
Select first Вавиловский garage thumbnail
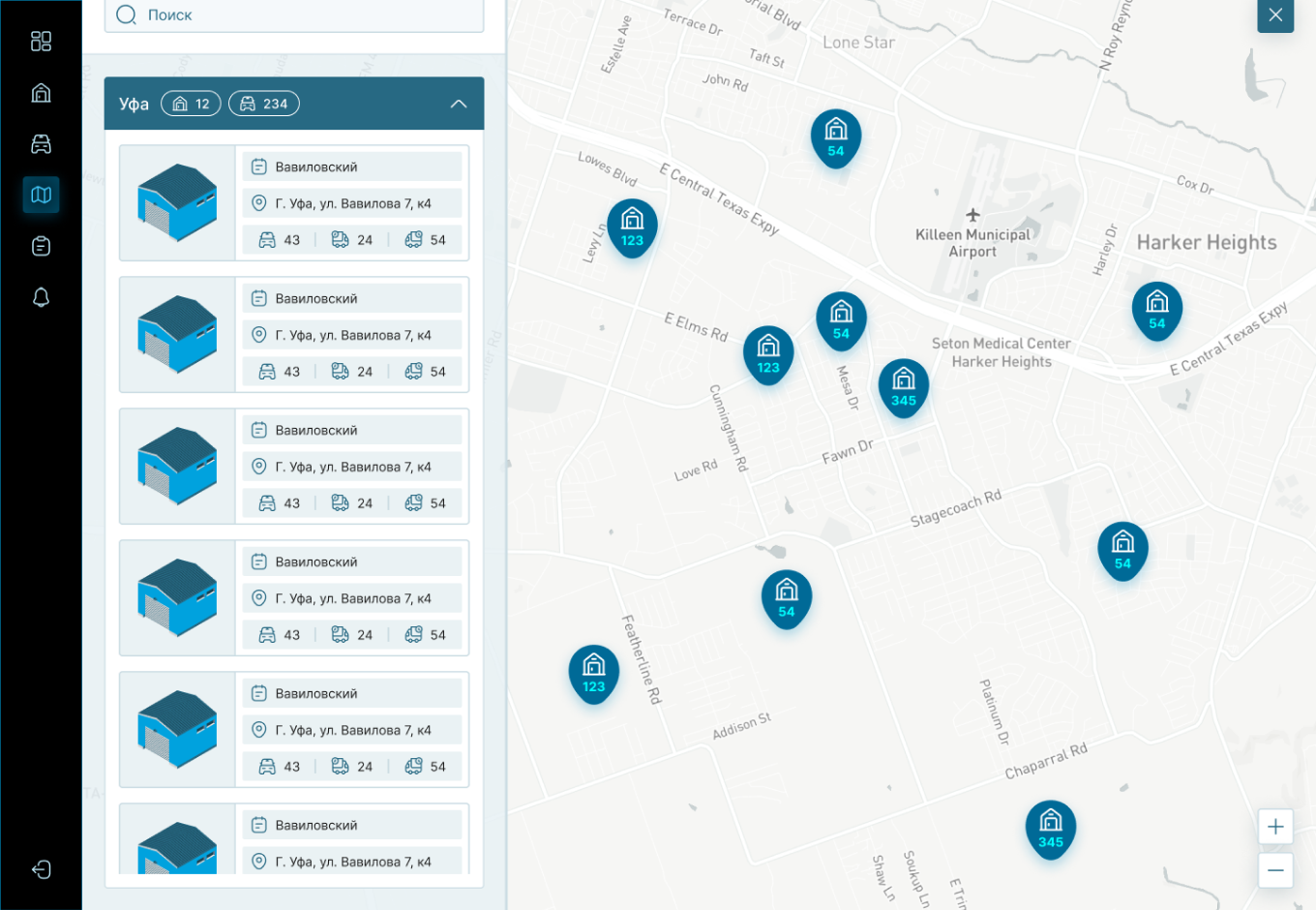pyautogui.click(x=177, y=203)
